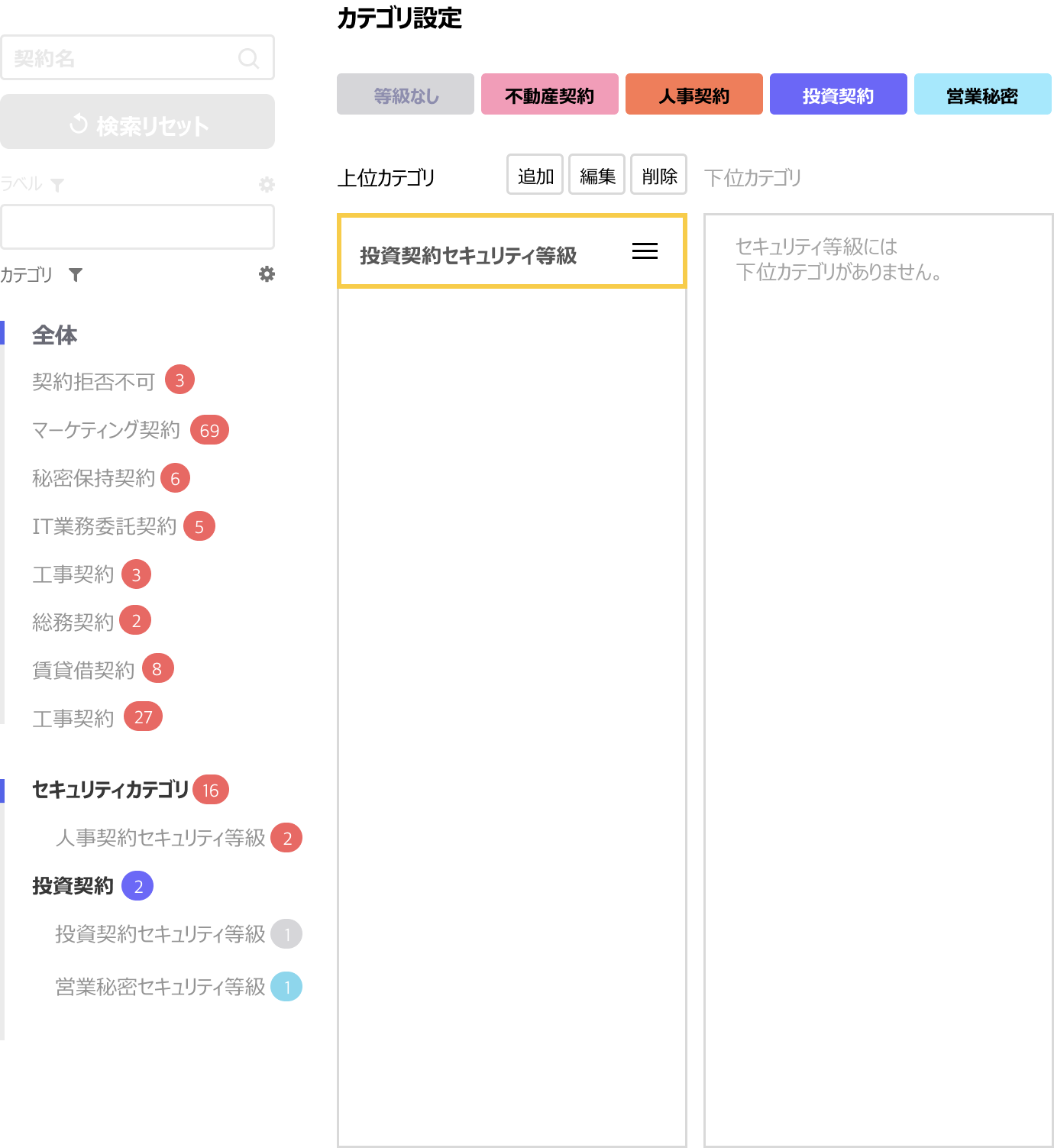The width and height of the screenshot is (1054, 1148).
Task: Collapse the 全体 category section
Action: [x=53, y=335]
